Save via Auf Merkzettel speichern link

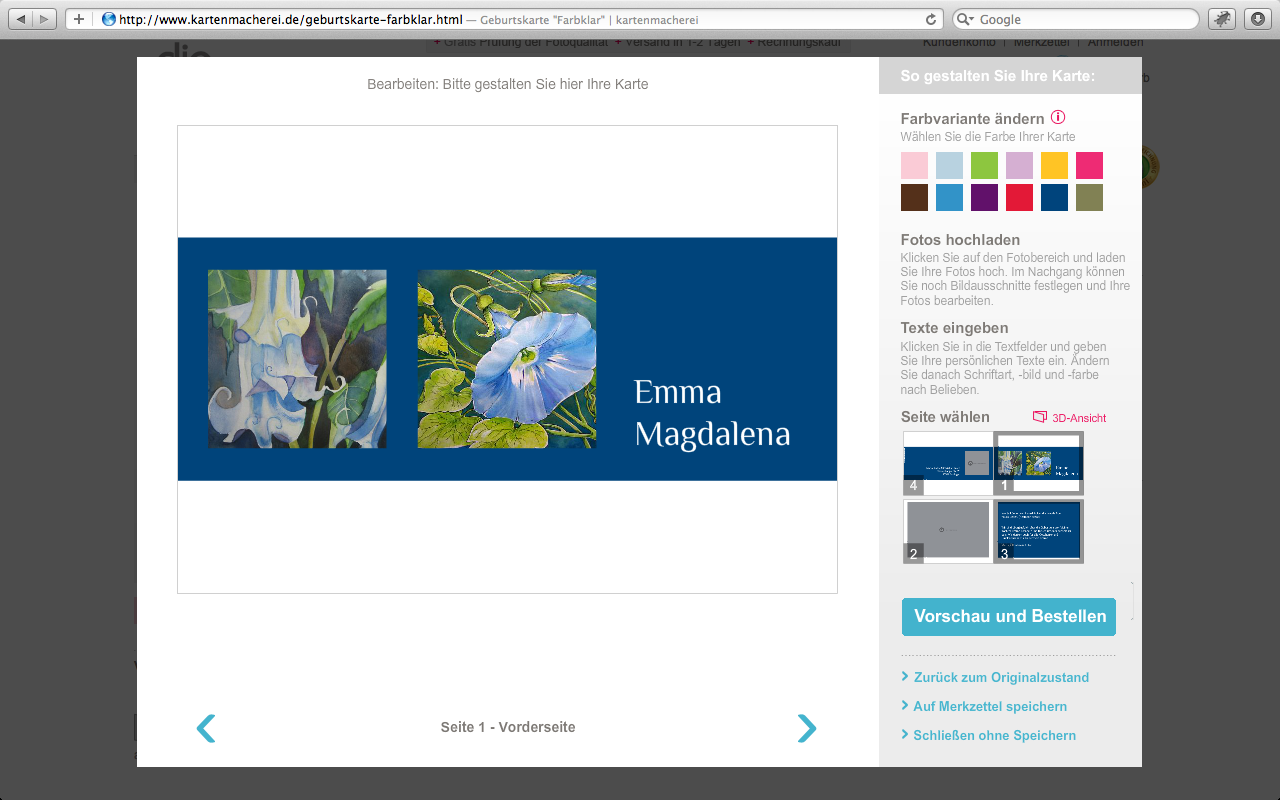click(x=989, y=706)
